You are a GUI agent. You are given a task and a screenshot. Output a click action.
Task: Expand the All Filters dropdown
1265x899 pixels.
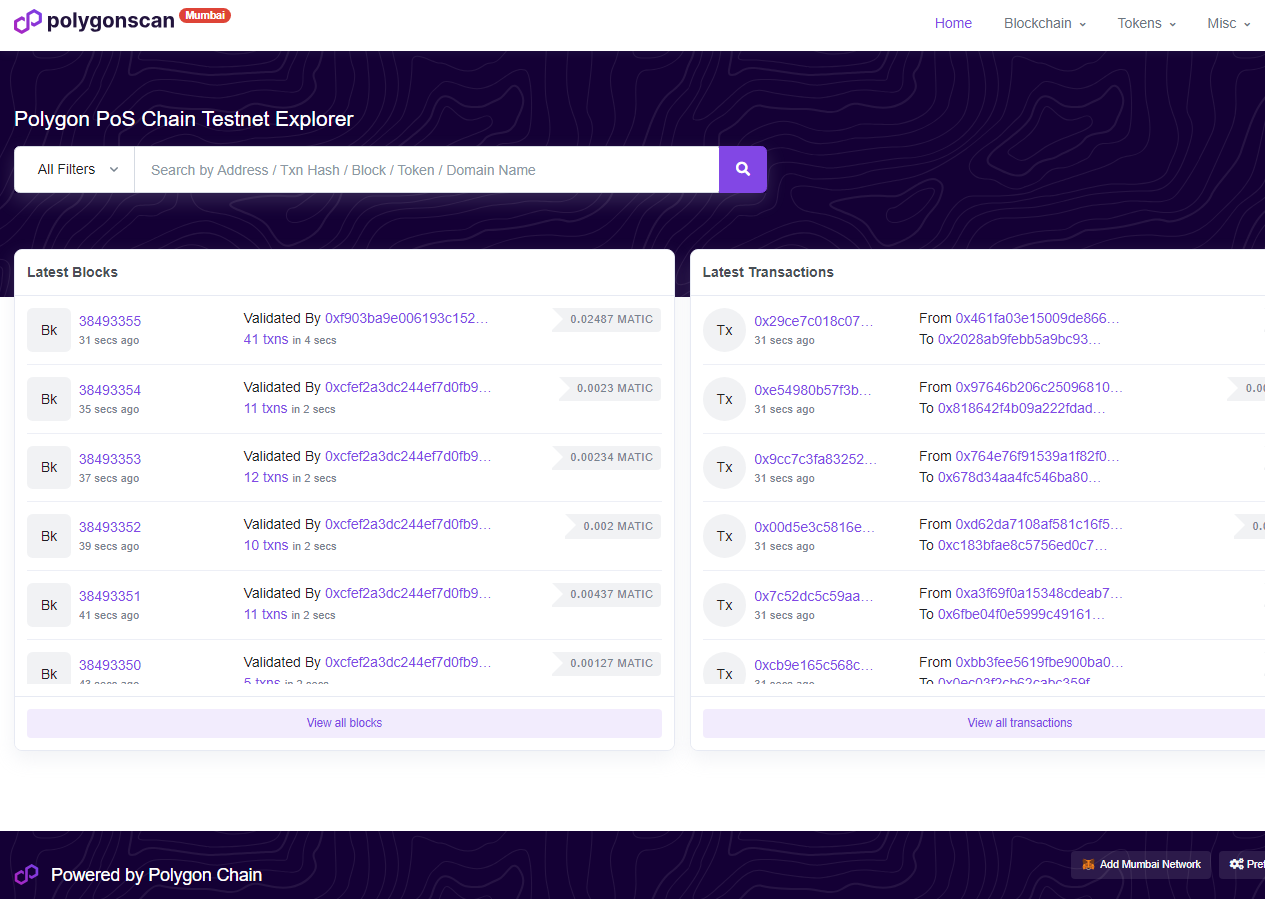click(75, 170)
